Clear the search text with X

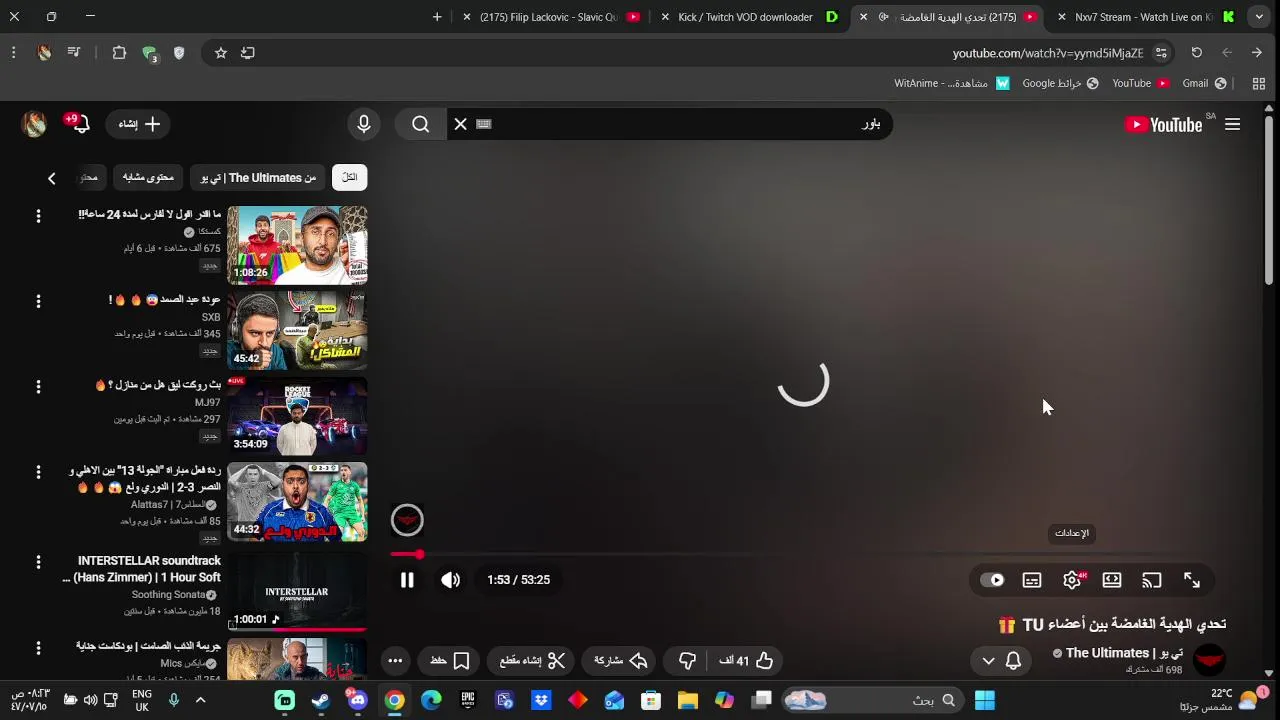point(460,124)
